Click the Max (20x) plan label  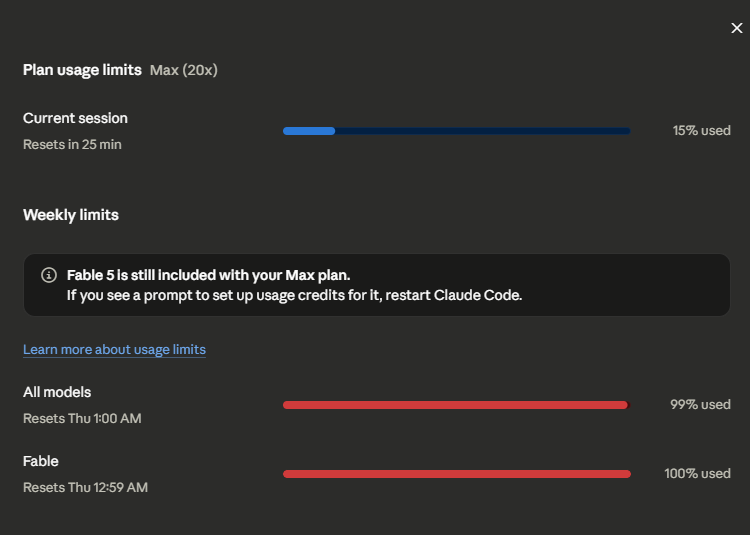[184, 70]
